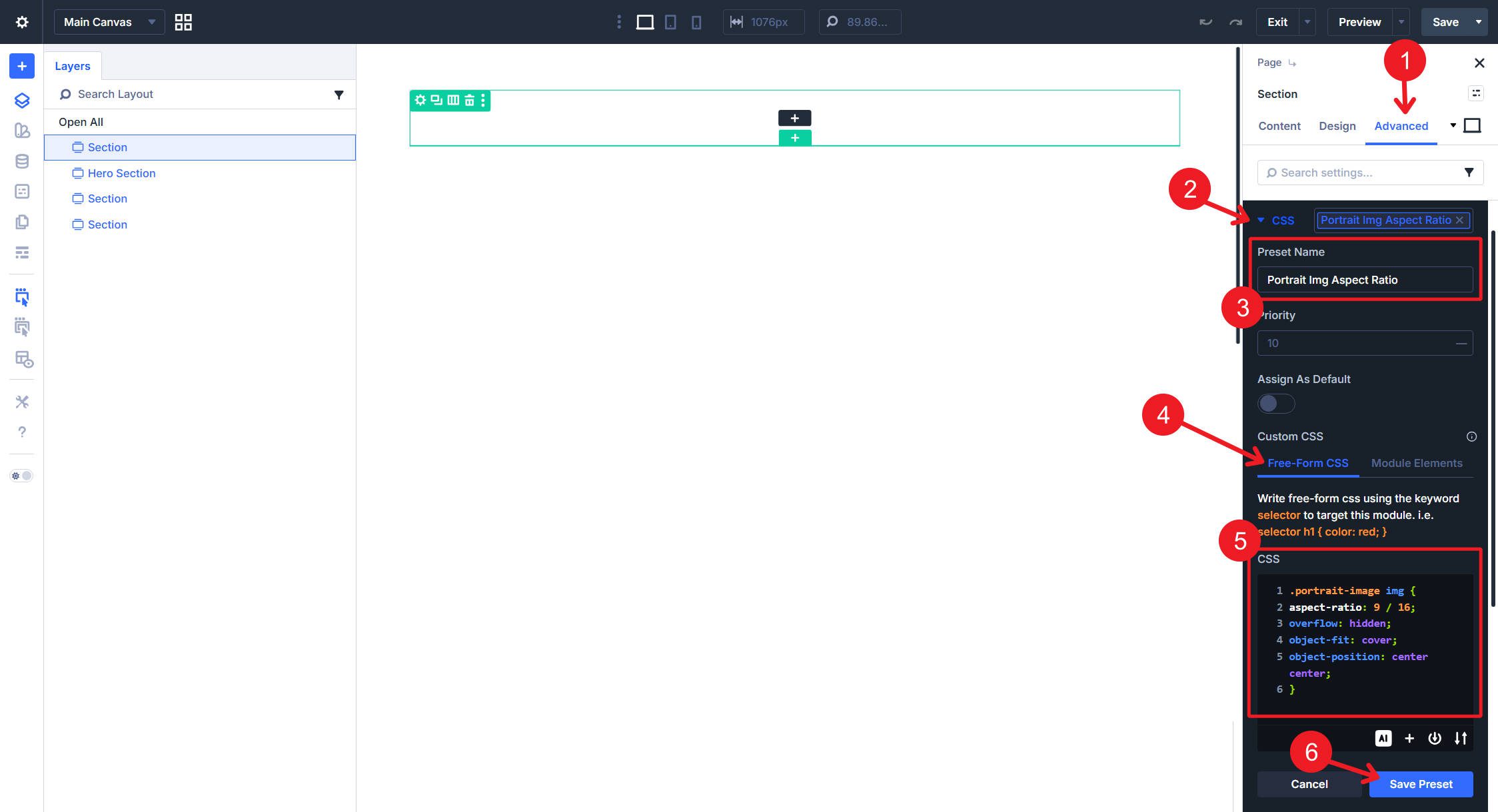Click the Save Preset button

pyautogui.click(x=1420, y=784)
